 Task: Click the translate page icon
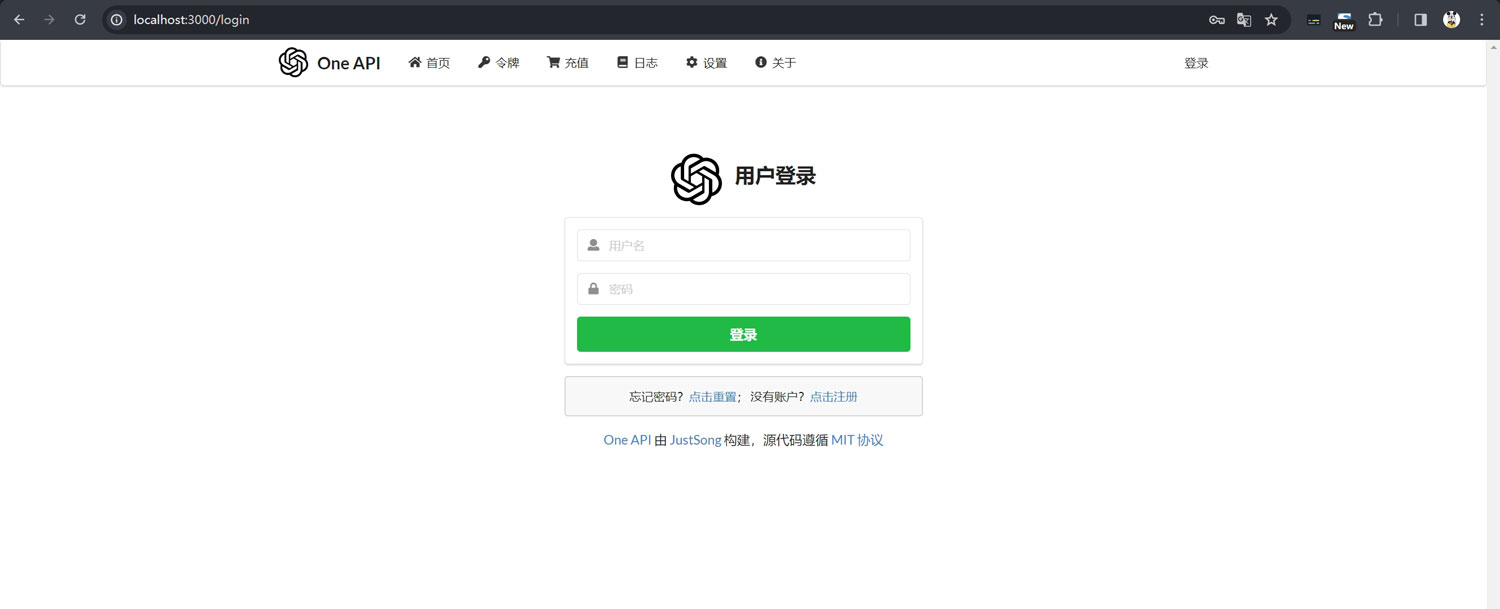(x=1244, y=19)
